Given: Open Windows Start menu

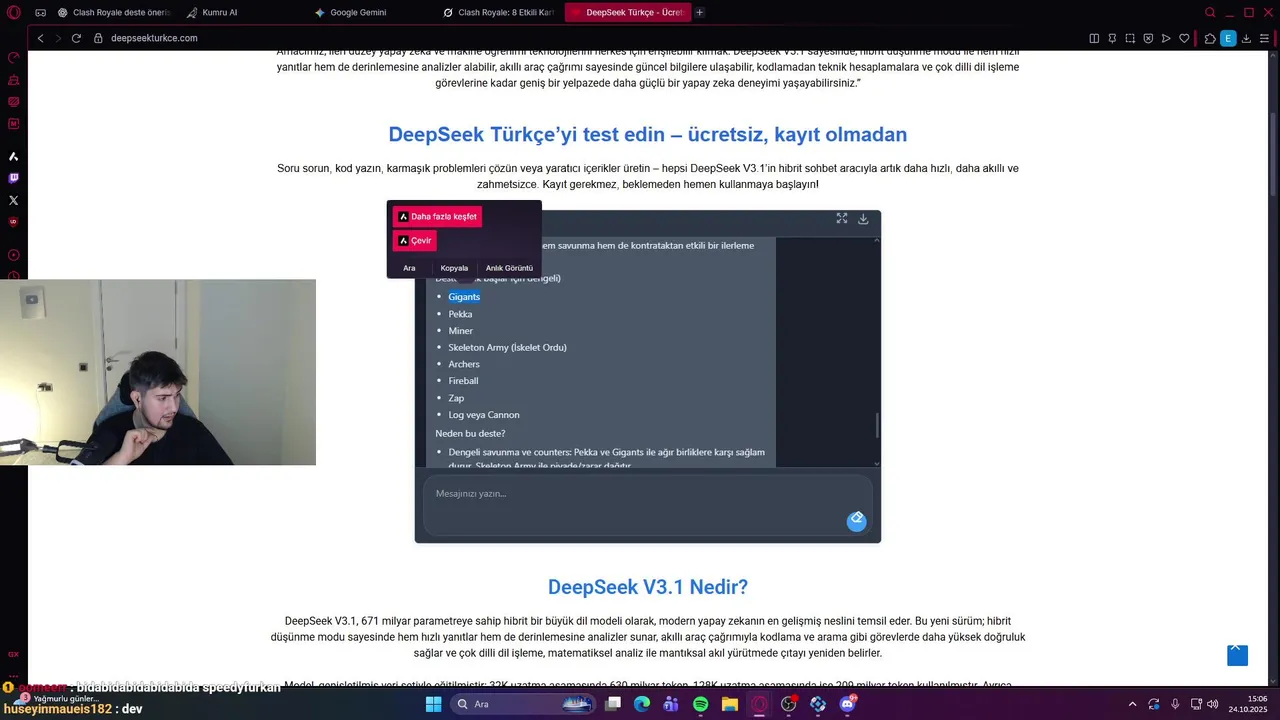Looking at the screenshot, I should [433, 704].
